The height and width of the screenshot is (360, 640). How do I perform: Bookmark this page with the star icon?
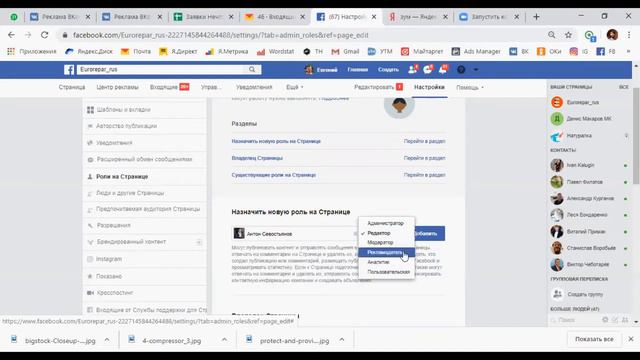point(568,35)
